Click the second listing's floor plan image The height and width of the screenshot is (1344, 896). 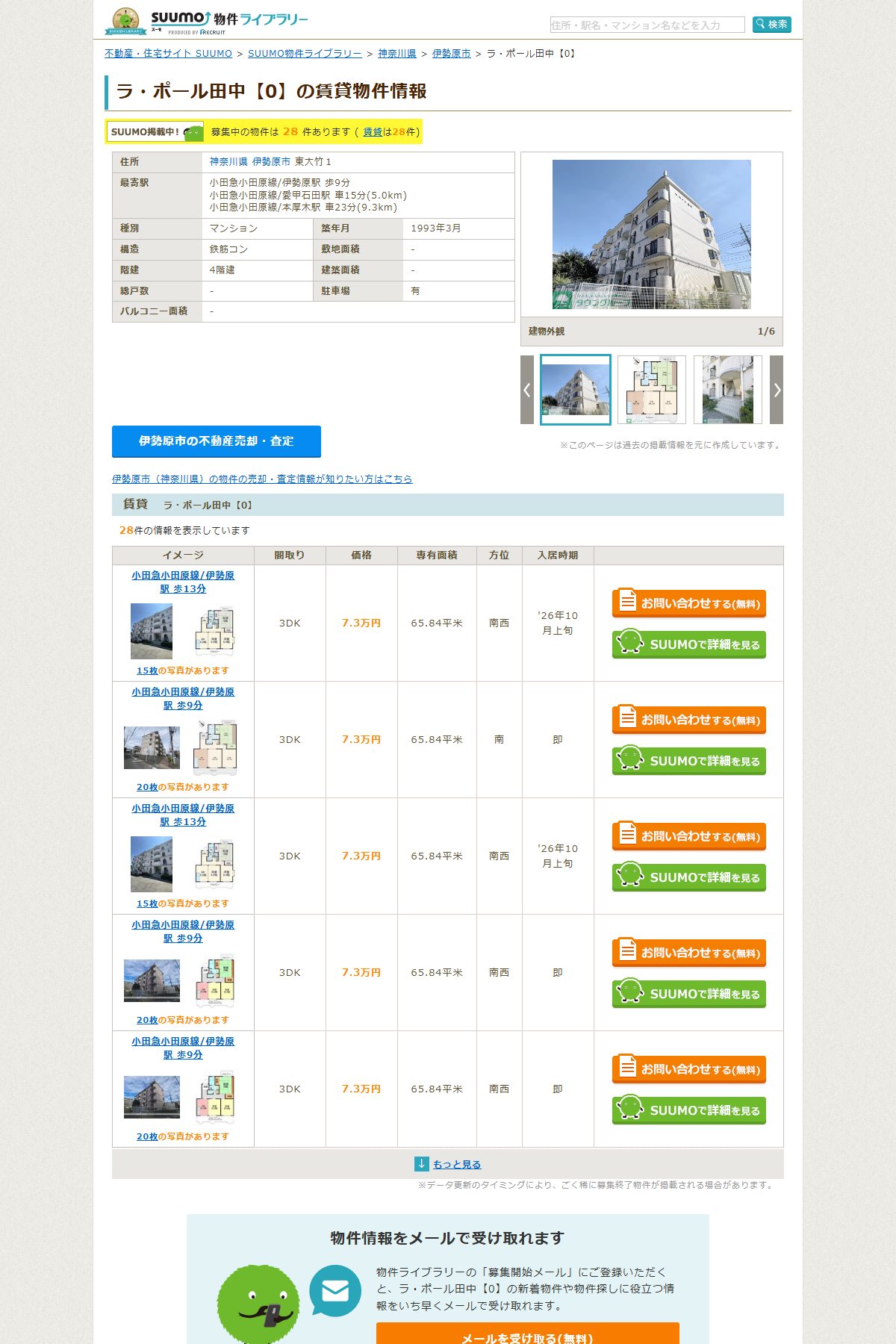coord(215,748)
